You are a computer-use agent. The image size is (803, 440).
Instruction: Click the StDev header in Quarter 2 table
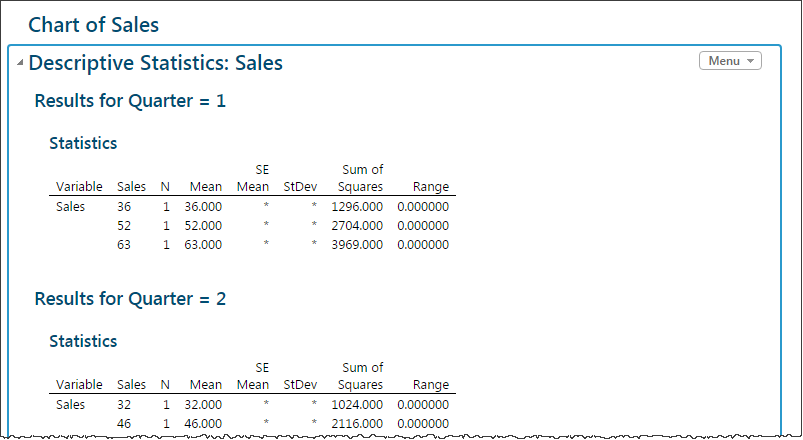[300, 385]
